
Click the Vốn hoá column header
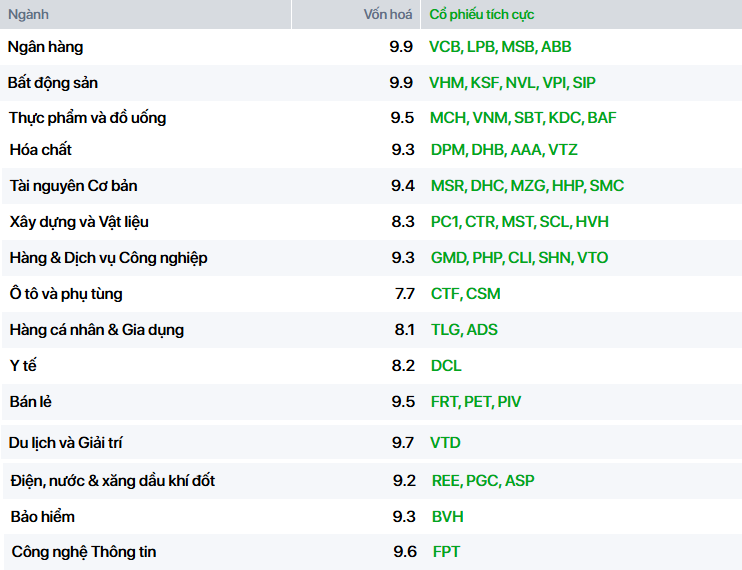coord(388,15)
